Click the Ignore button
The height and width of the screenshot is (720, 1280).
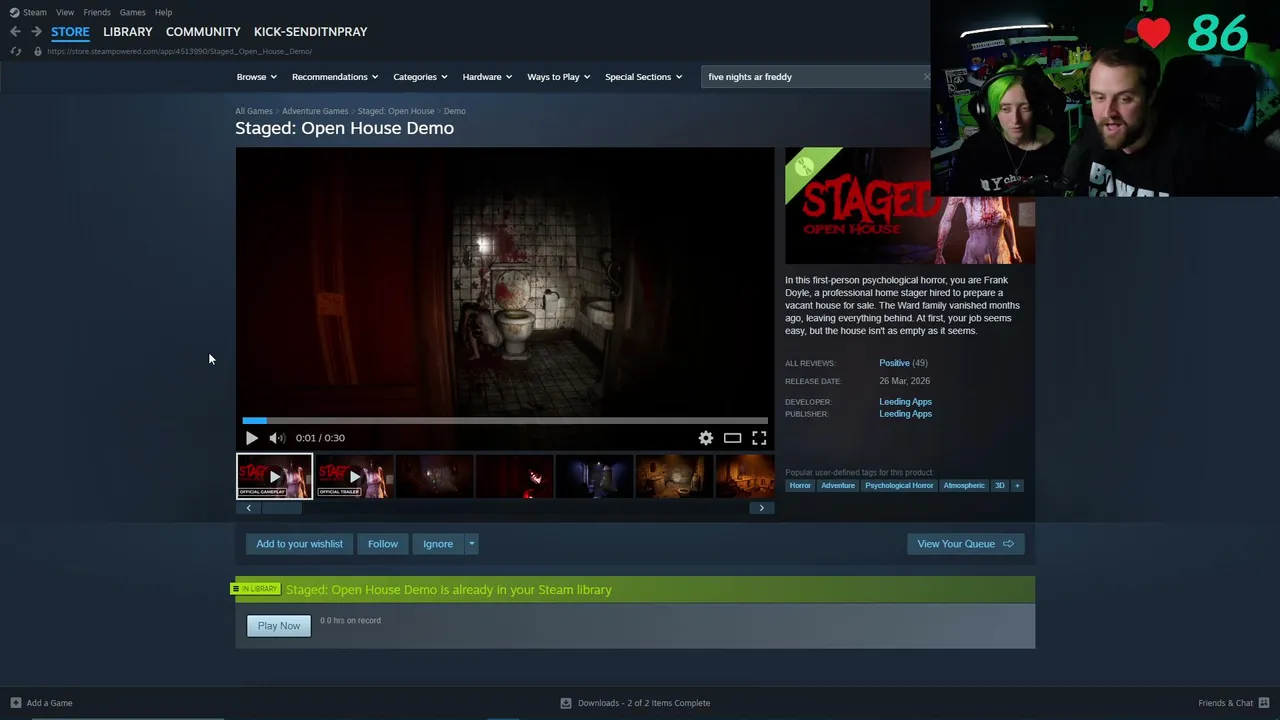point(438,544)
